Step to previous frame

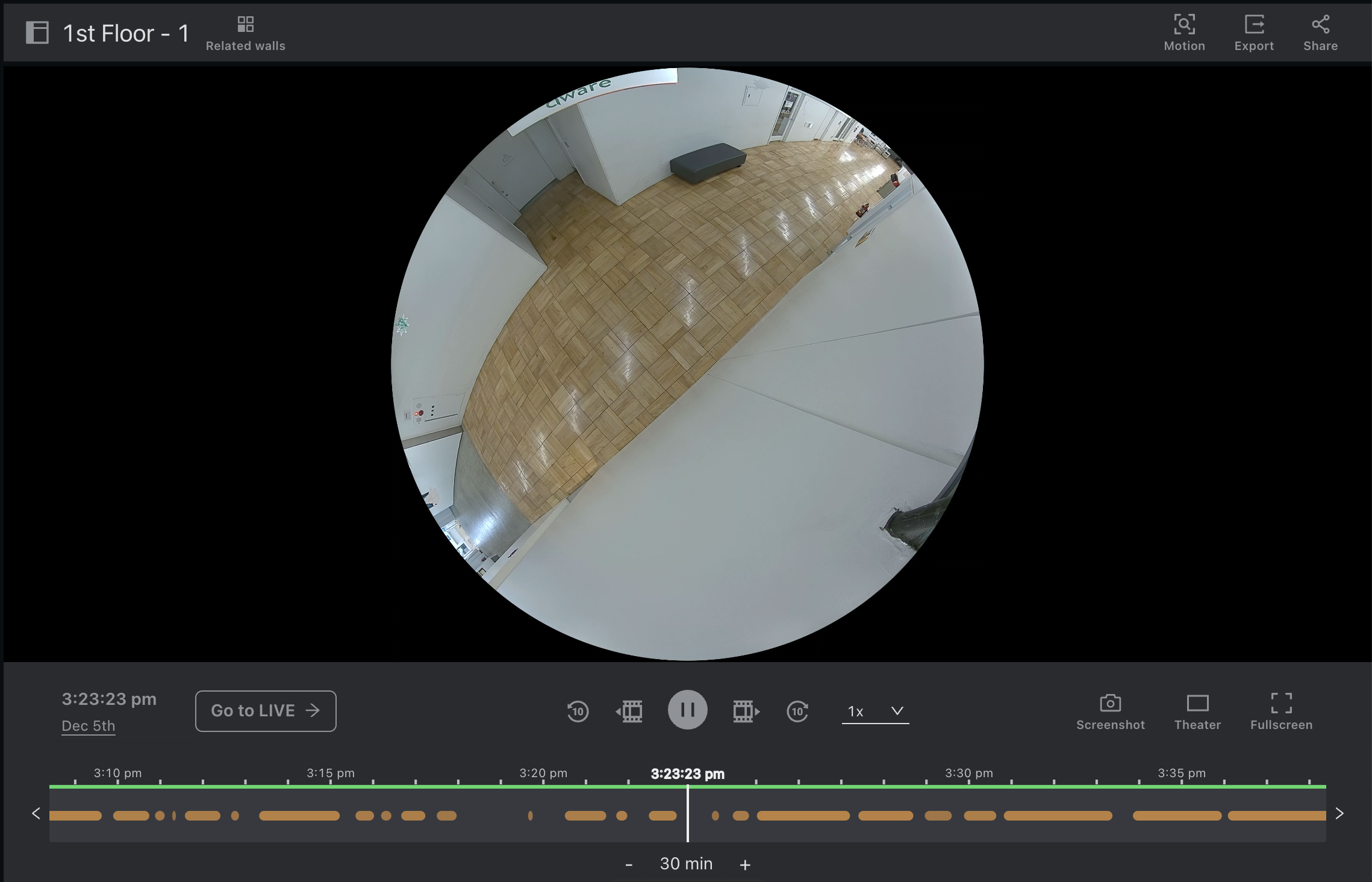(x=629, y=711)
